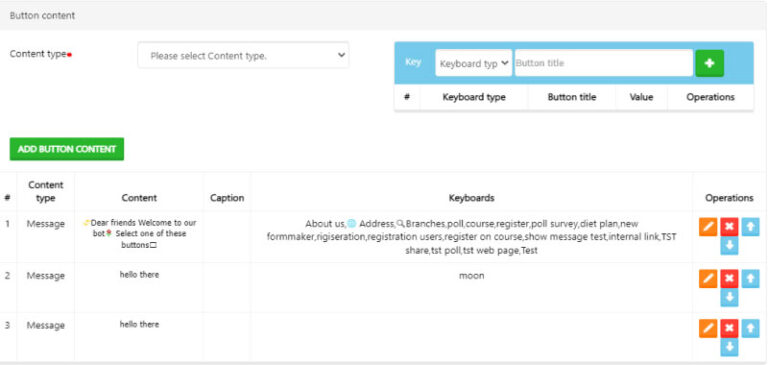
Task: Move row 3 down with blue arrow
Action: (729, 347)
